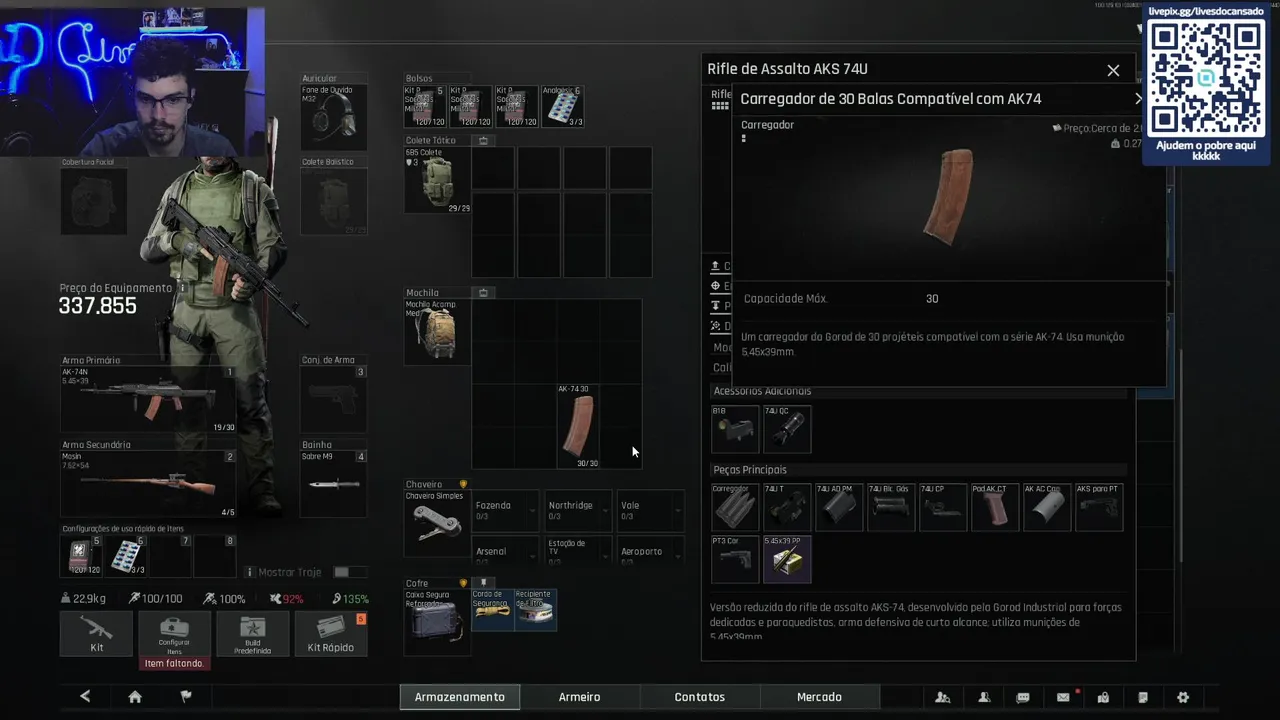Open the home screen icon
The image size is (1280, 720).
(x=135, y=697)
